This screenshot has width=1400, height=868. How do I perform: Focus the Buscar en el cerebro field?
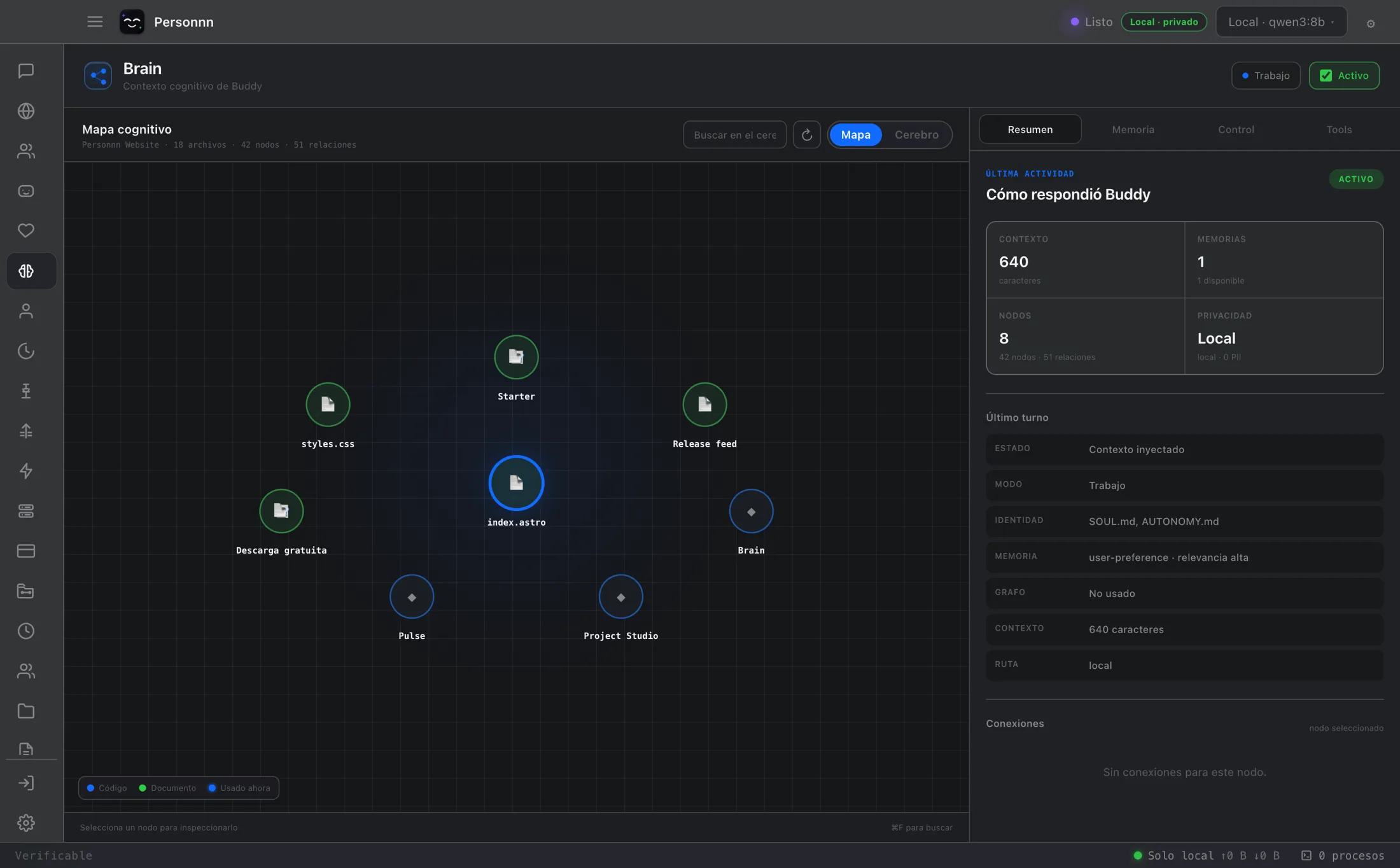pyautogui.click(x=734, y=135)
